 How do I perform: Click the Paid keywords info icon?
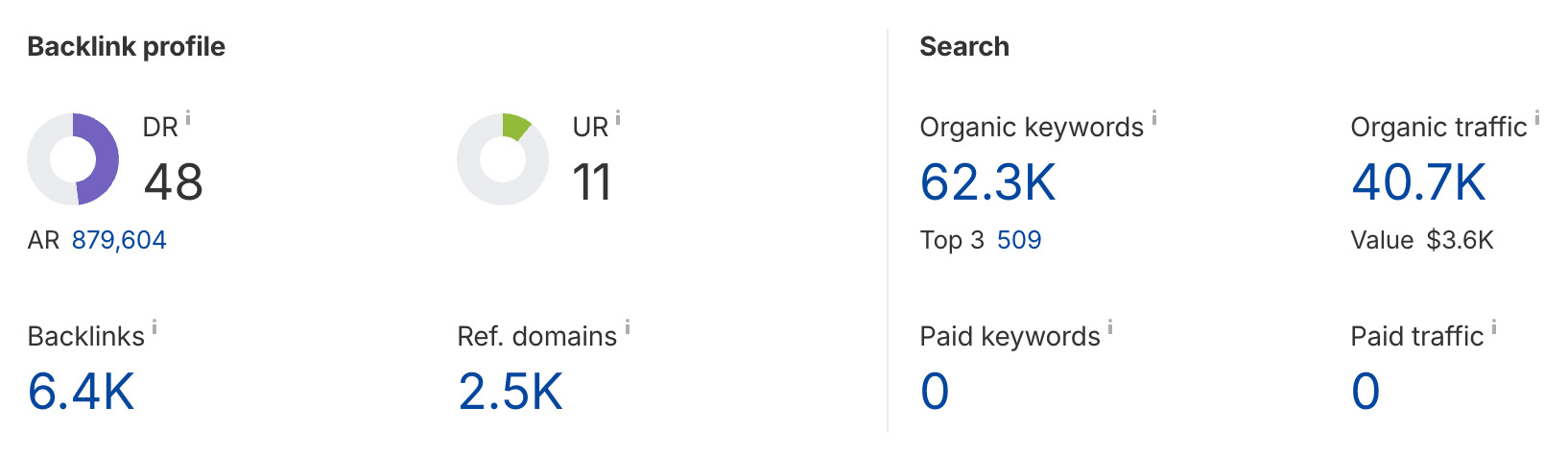coord(1110,327)
